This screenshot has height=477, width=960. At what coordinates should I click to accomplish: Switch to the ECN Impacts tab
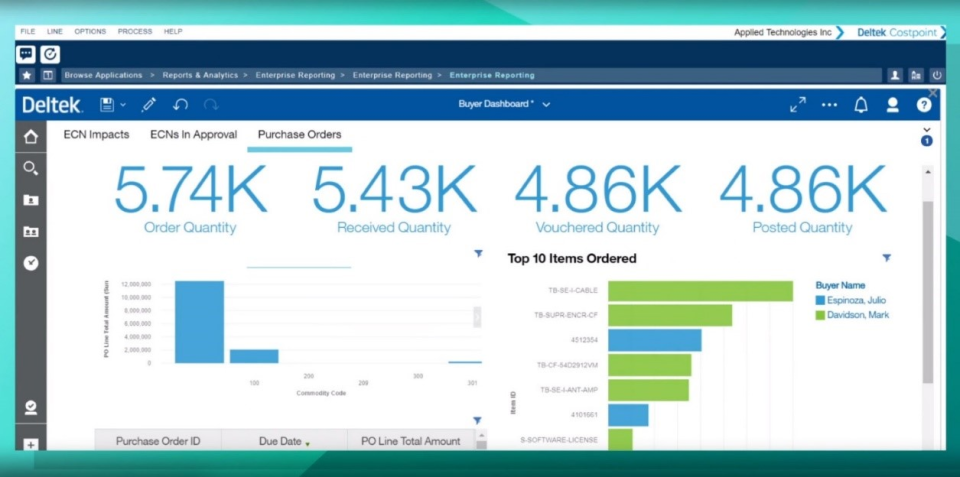(x=96, y=135)
